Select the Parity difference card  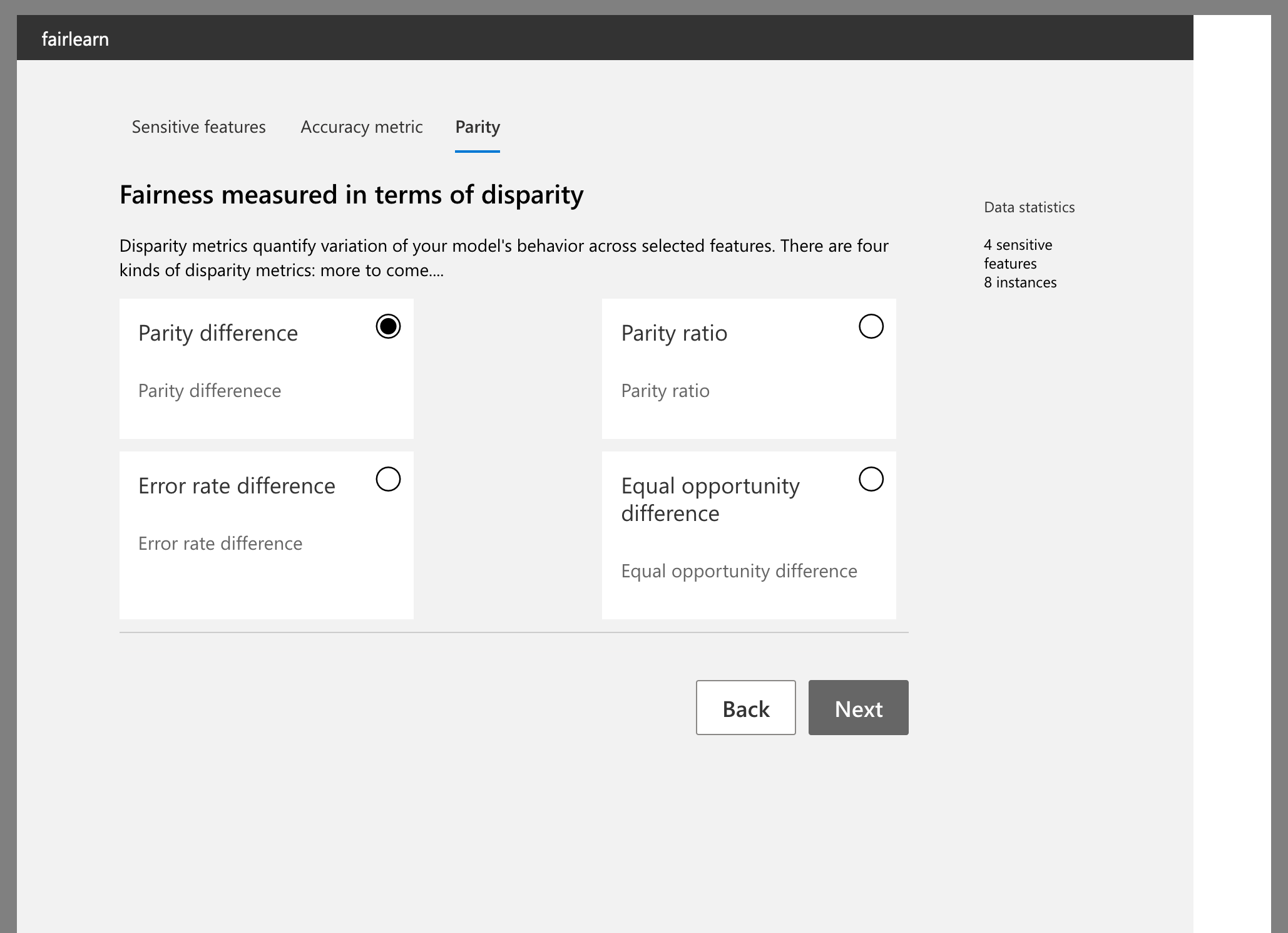(266, 369)
